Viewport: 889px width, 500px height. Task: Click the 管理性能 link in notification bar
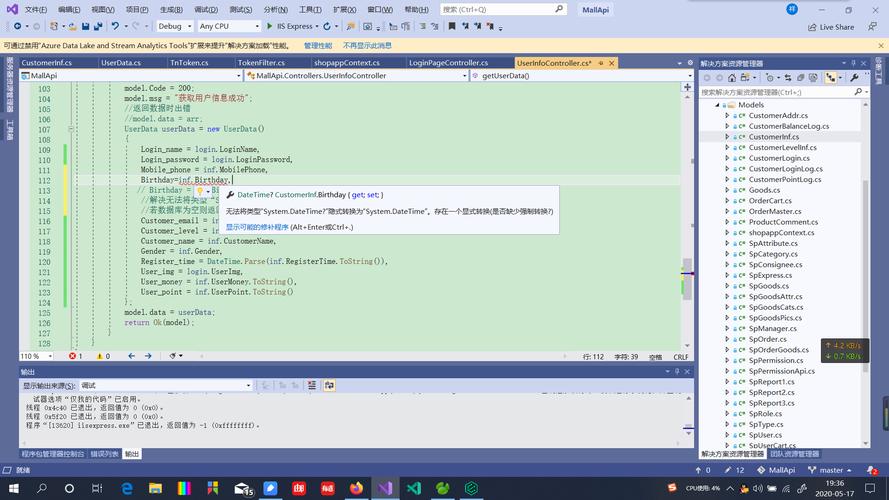[x=317, y=45]
